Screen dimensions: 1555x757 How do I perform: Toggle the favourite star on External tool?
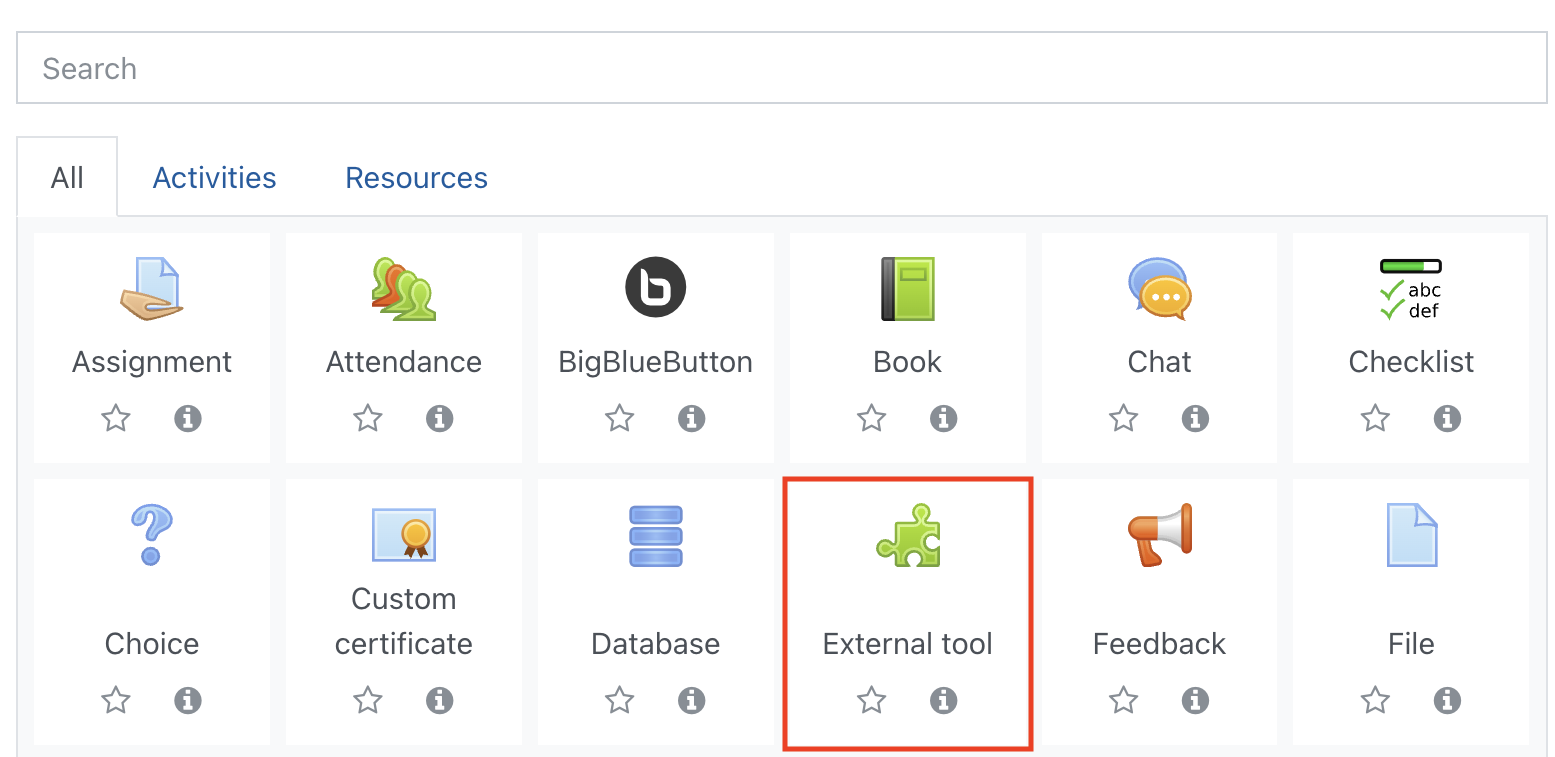871,701
